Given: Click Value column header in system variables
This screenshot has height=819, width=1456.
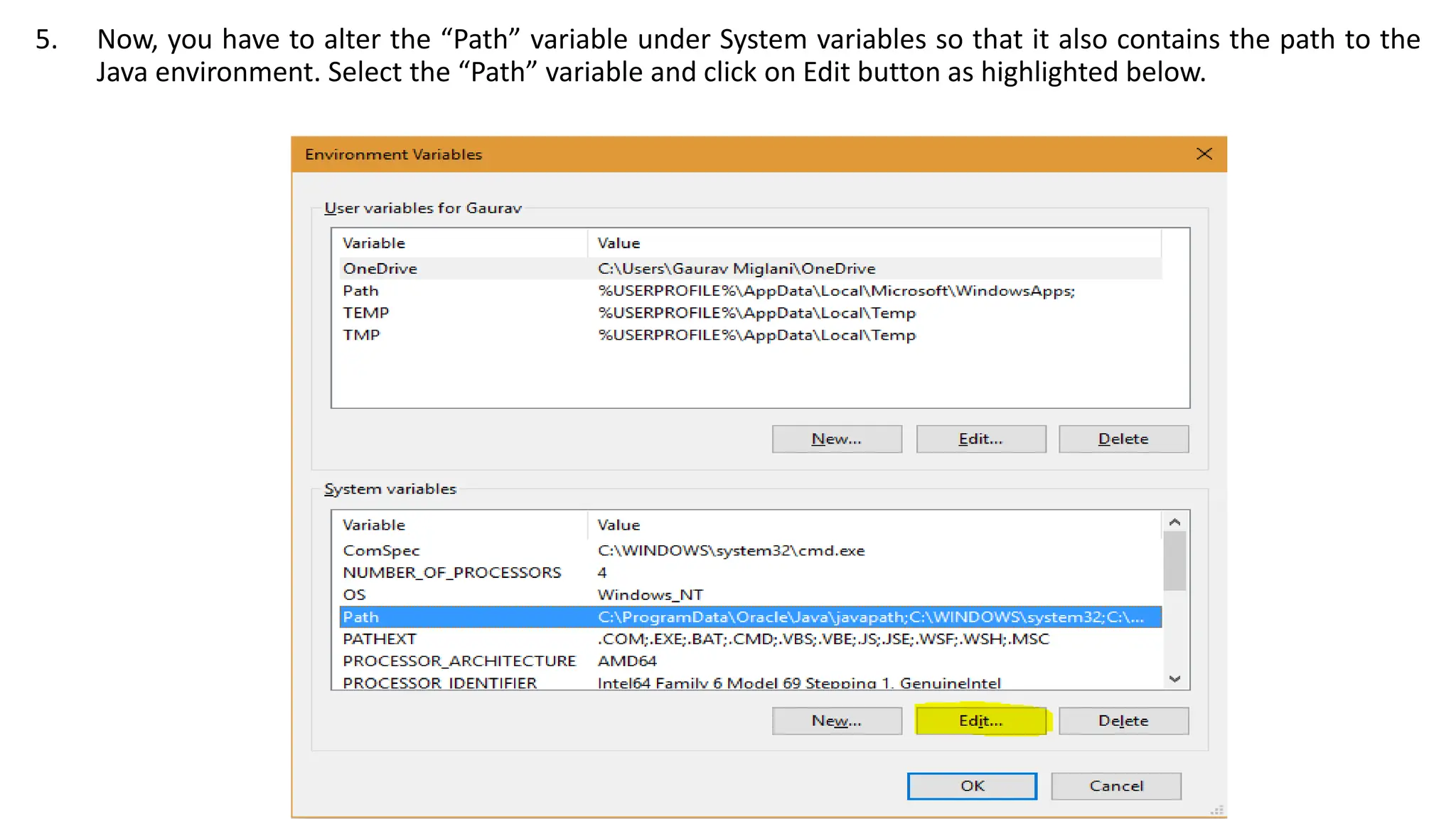Looking at the screenshot, I should point(874,525).
